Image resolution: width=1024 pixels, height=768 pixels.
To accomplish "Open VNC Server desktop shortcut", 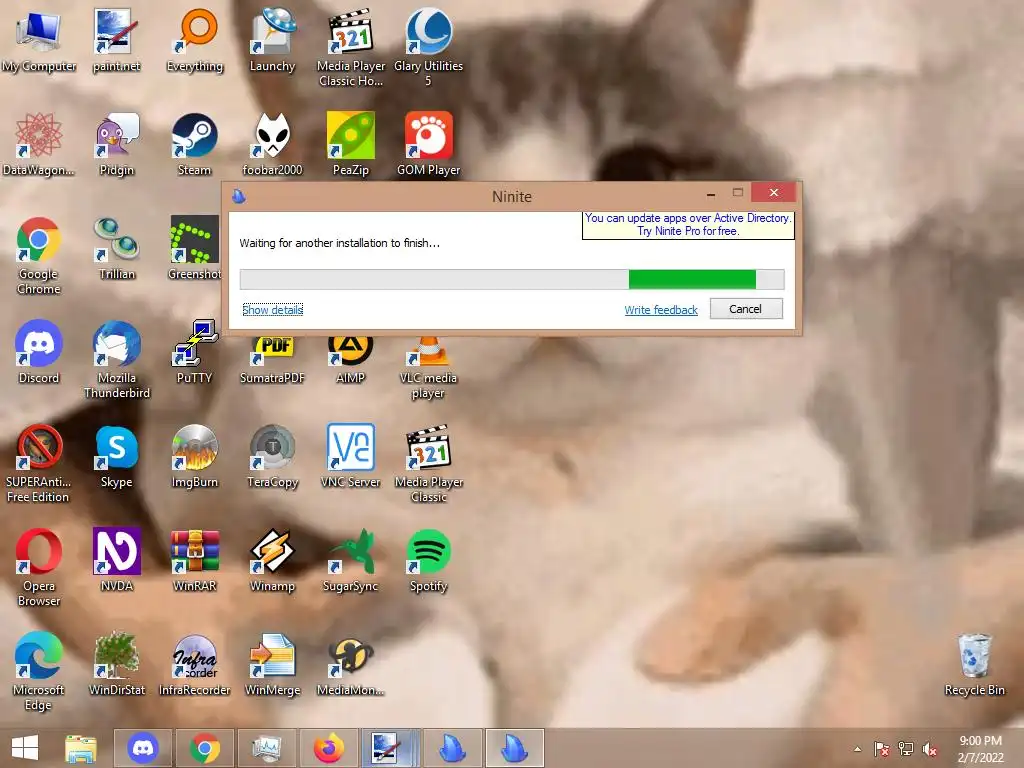I will [x=351, y=456].
